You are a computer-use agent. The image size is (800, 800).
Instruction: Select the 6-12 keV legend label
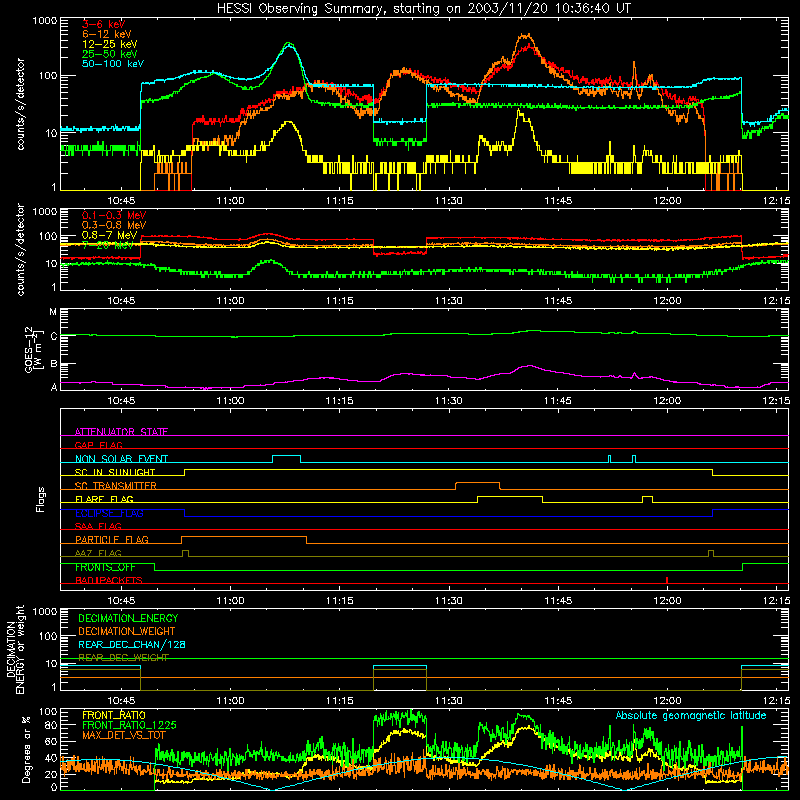[x=107, y=34]
